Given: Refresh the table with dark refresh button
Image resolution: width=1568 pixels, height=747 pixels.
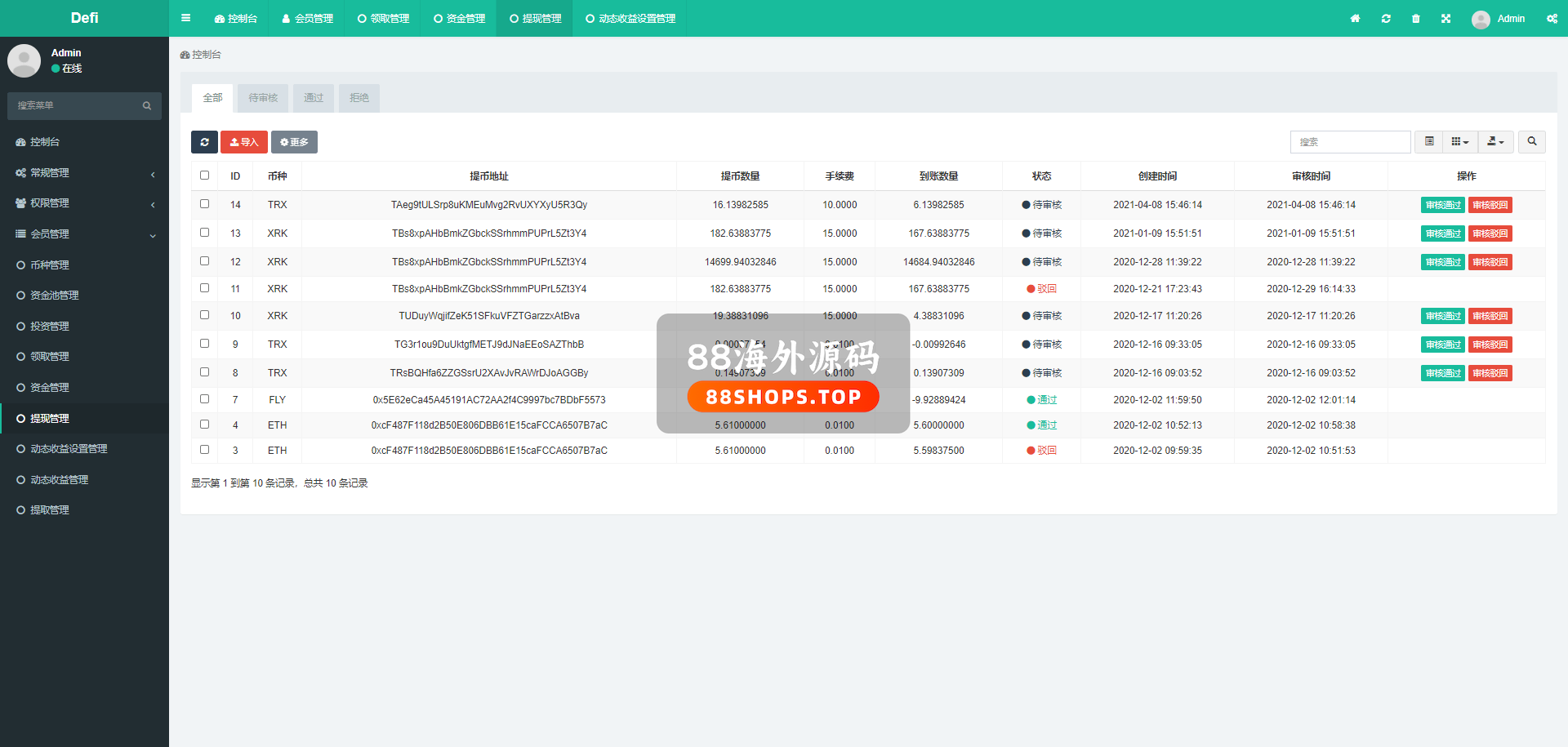Looking at the screenshot, I should [x=204, y=142].
